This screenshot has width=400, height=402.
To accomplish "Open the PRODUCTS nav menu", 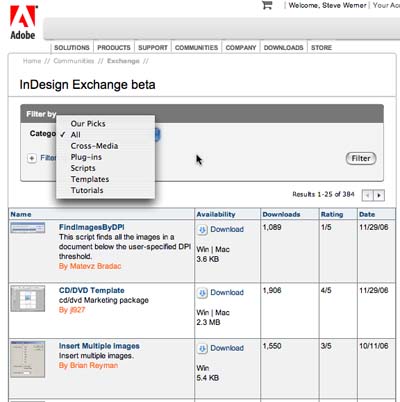I will 114,48.
